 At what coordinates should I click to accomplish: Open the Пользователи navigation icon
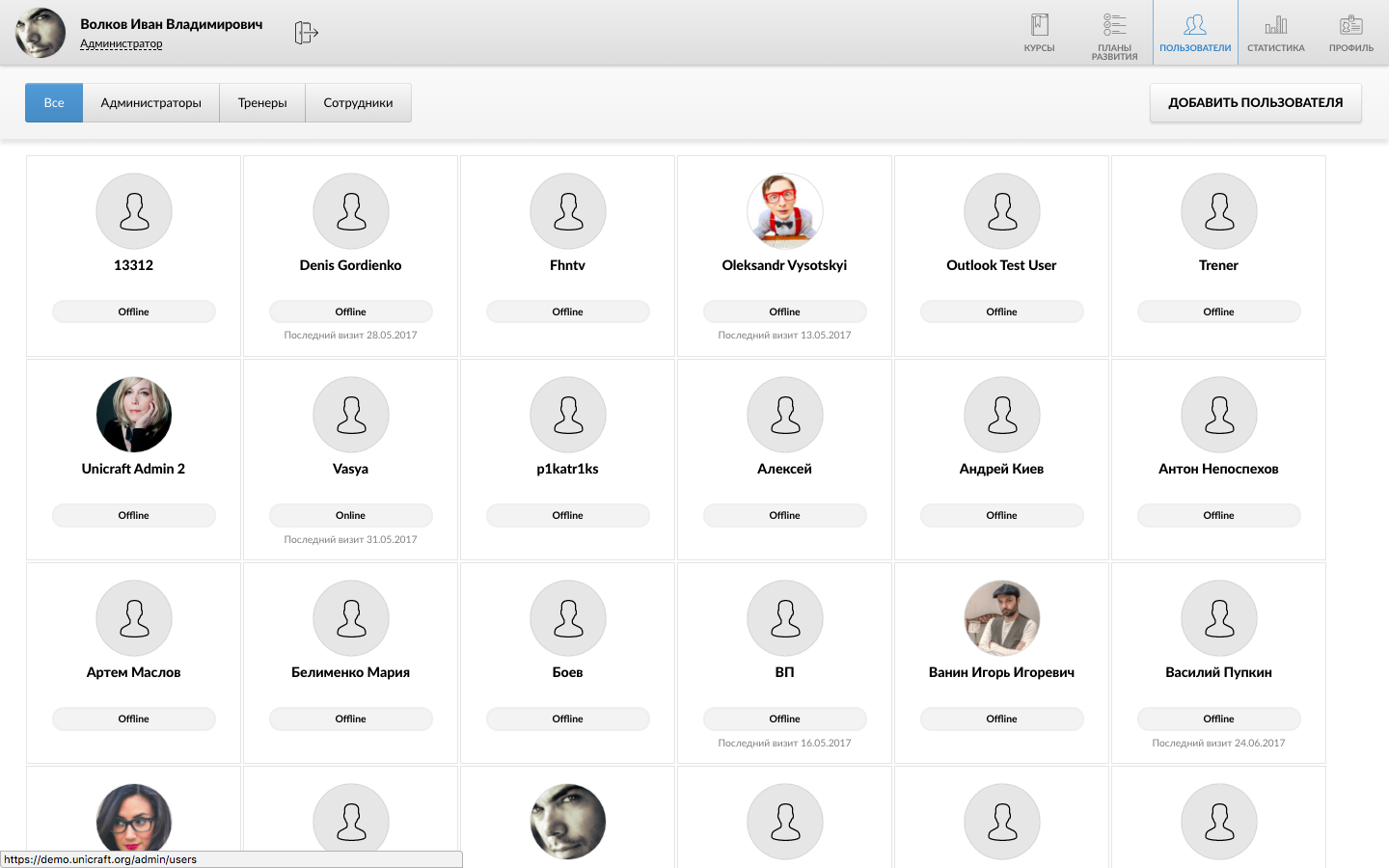click(1195, 25)
